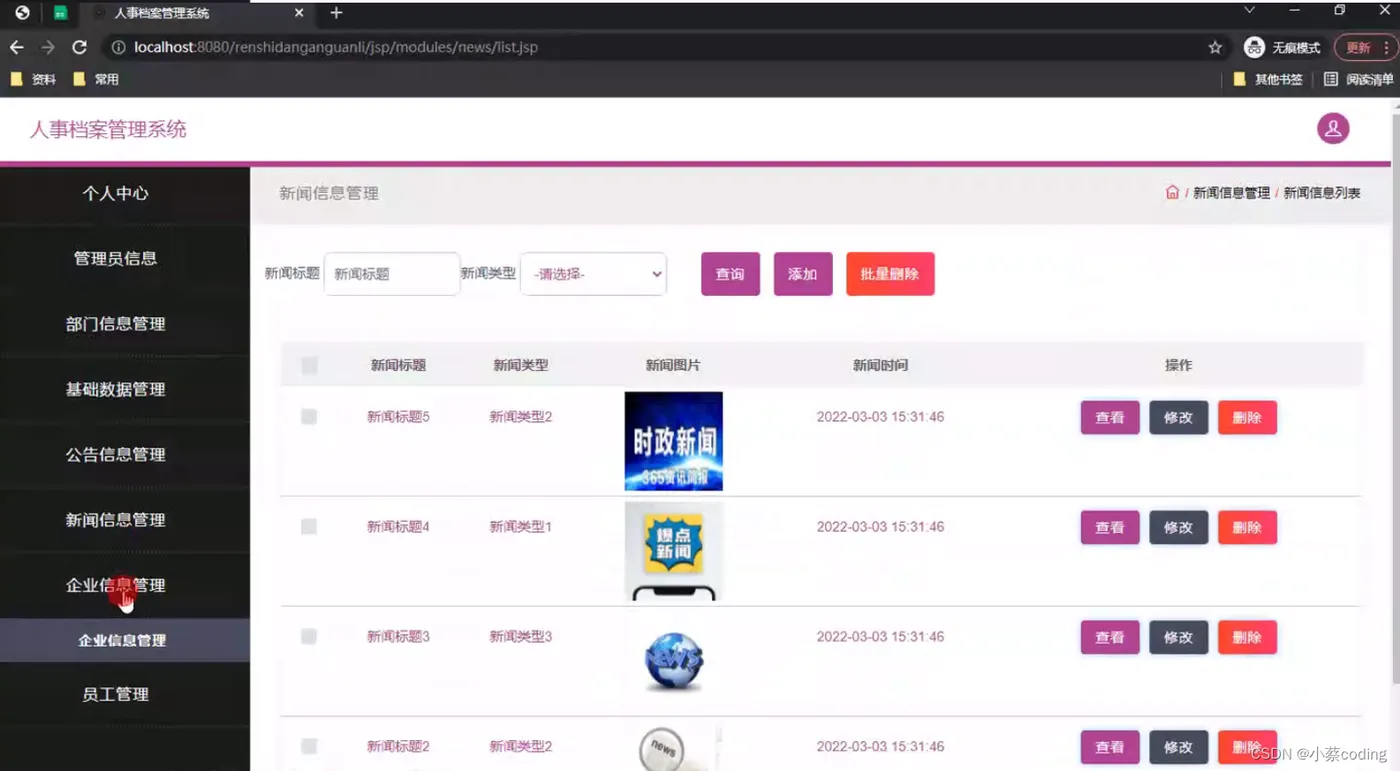The height and width of the screenshot is (771, 1400).
Task: Click the incognito mode icon
Action: click(1254, 47)
